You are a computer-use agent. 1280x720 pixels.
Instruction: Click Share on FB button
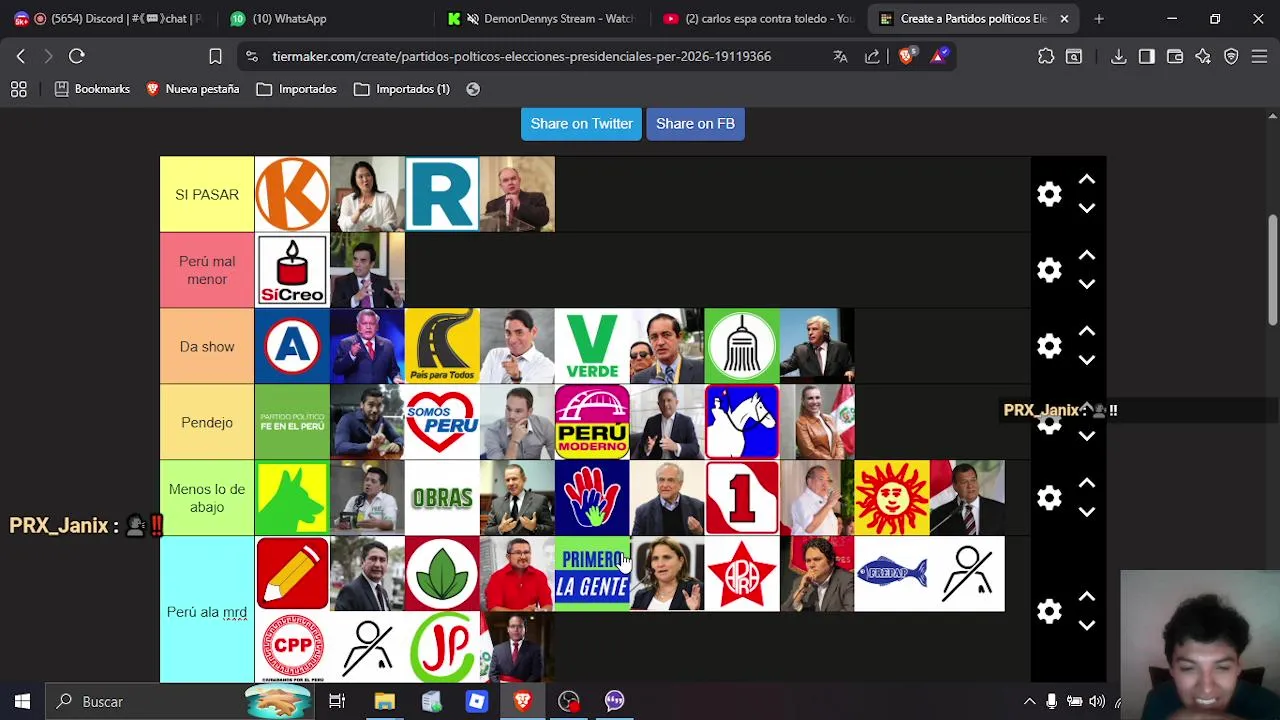(695, 123)
